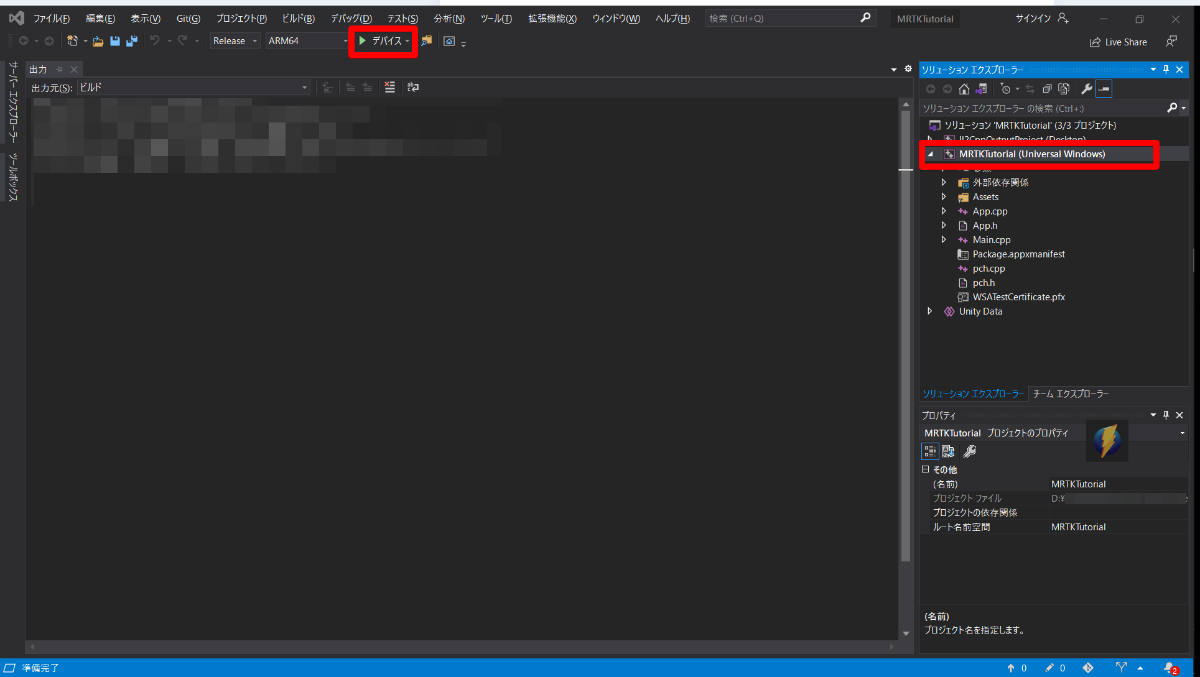Image resolution: width=1200 pixels, height=677 pixels.
Task: Click the Redo arrow icon
Action: 183,41
